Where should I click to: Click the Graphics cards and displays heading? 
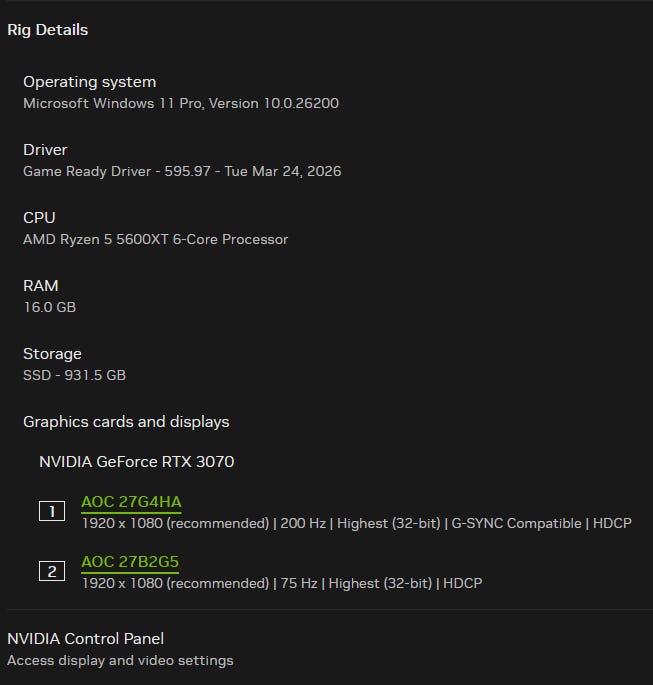click(126, 422)
